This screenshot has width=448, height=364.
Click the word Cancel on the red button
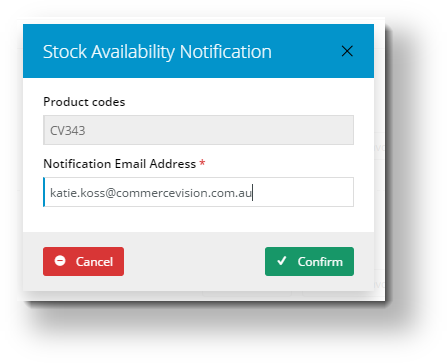tap(94, 262)
